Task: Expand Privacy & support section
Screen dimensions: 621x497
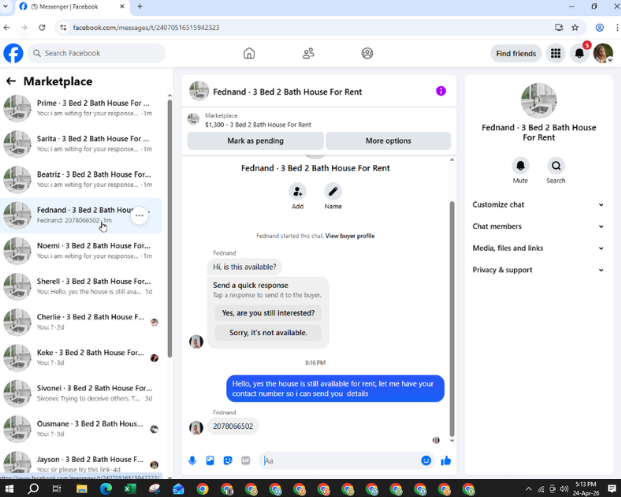Action: 538,270
